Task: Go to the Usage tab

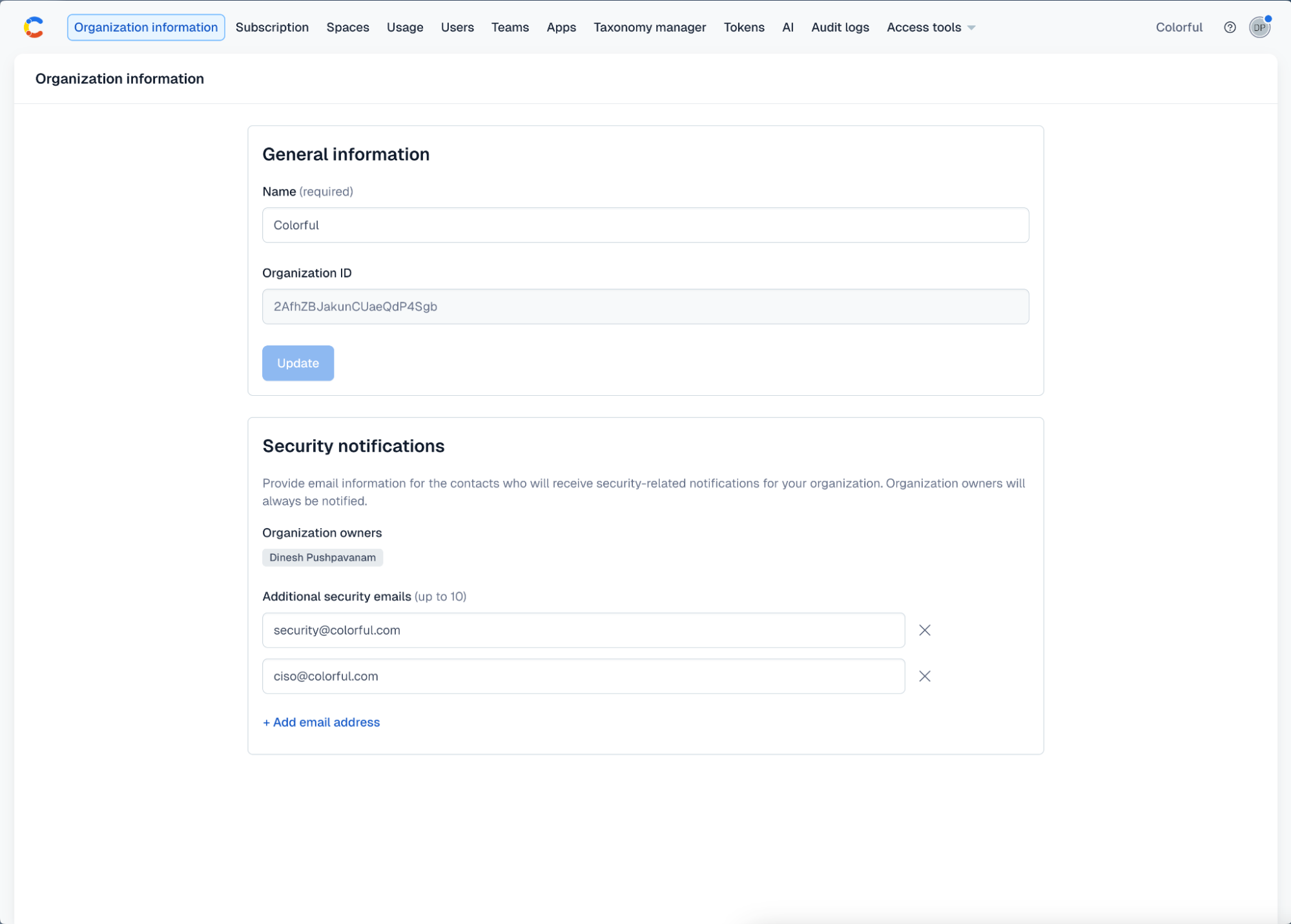Action: (x=404, y=27)
